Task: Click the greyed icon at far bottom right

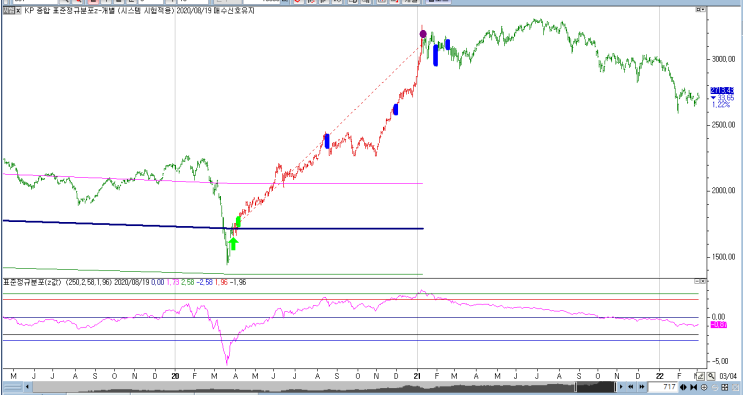Action: (735, 387)
